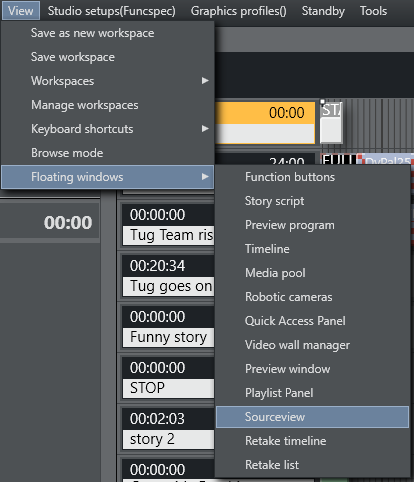Screen dimensions: 414x482
Task: Click the yellow 00:00 timeline header
Action: pos(265,113)
